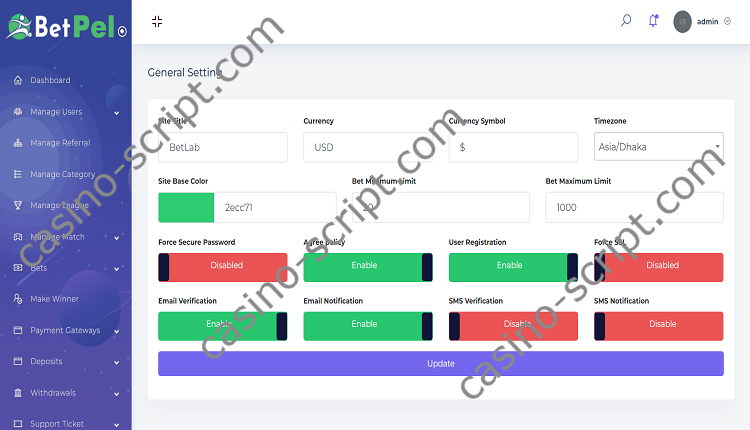
Task: Open the search icon in top bar
Action: (626, 20)
